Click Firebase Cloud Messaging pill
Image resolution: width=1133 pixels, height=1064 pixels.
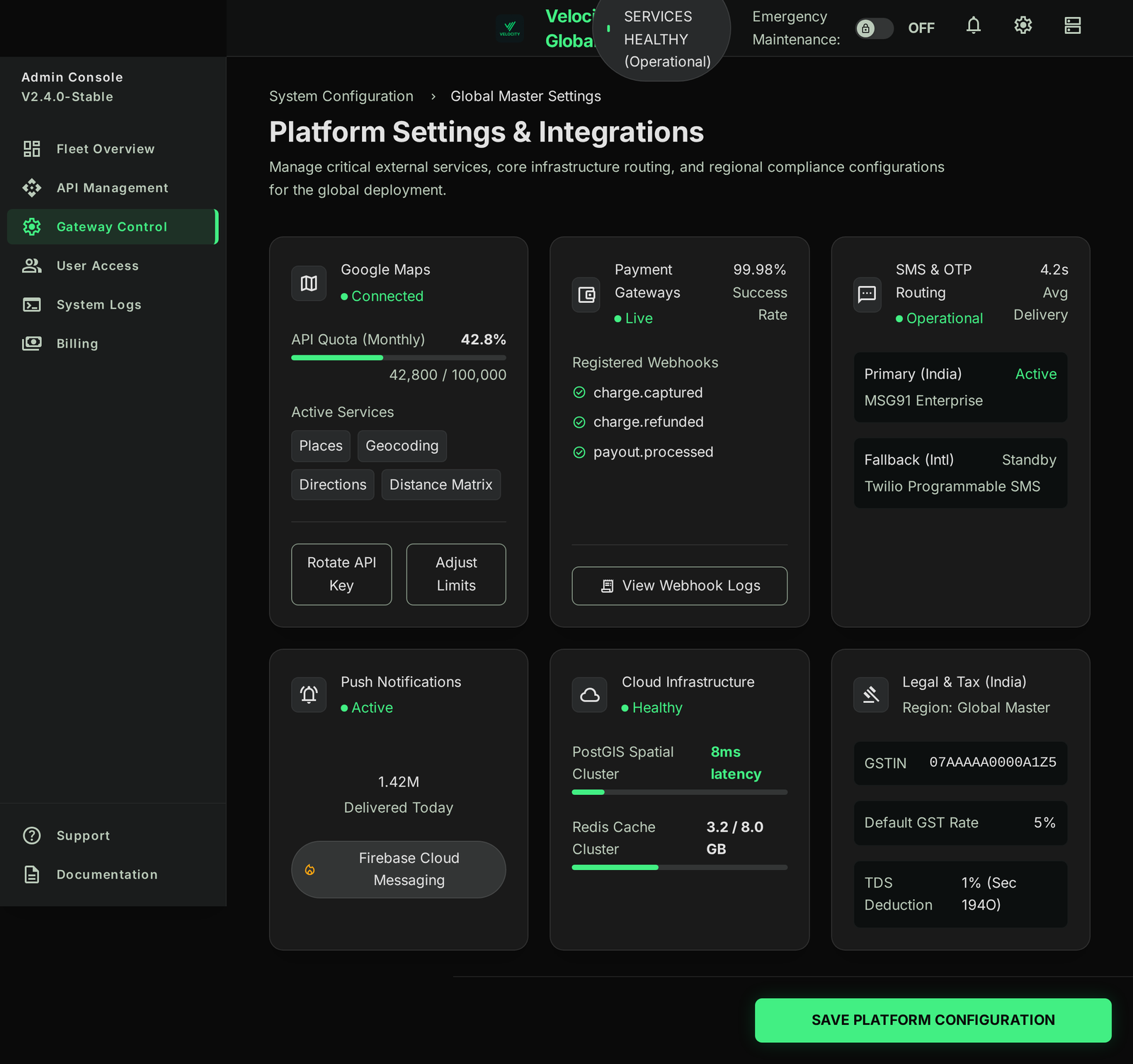click(399, 869)
